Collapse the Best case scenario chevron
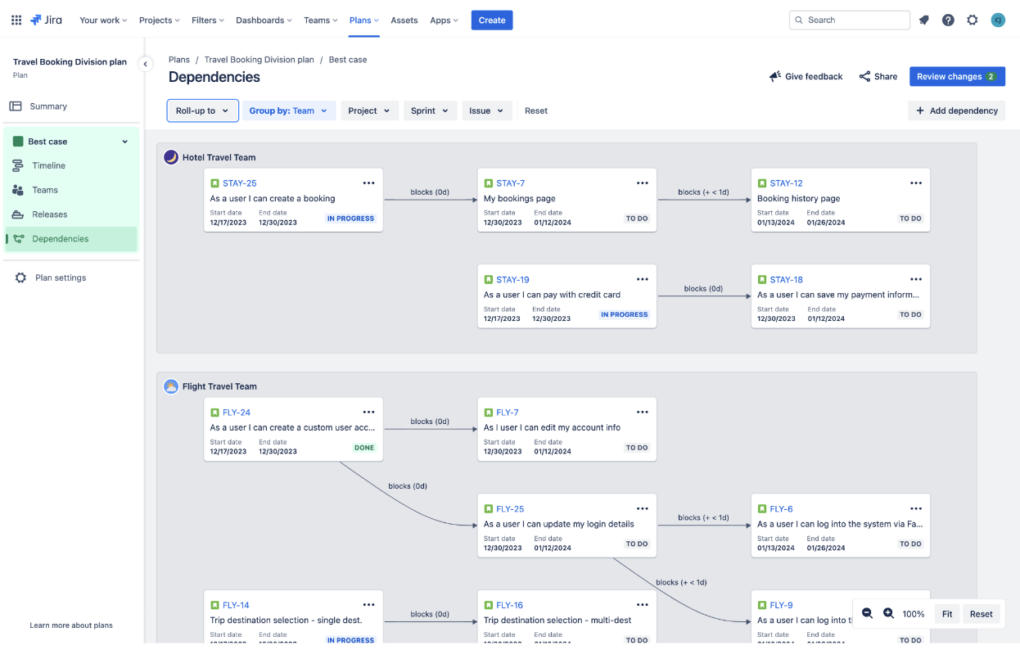The height and width of the screenshot is (650, 1020). coord(125,141)
